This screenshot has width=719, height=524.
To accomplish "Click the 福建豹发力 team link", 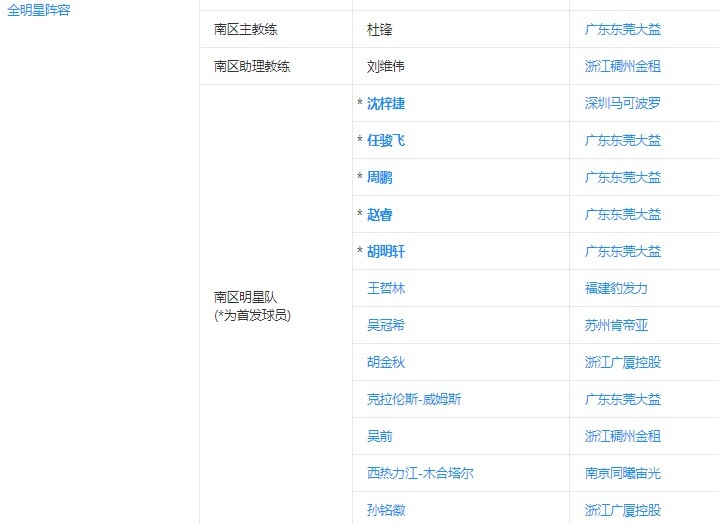I will (616, 288).
